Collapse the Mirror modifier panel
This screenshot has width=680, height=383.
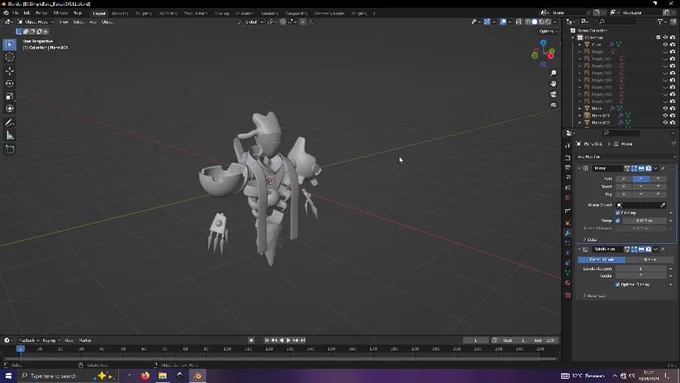(x=579, y=168)
